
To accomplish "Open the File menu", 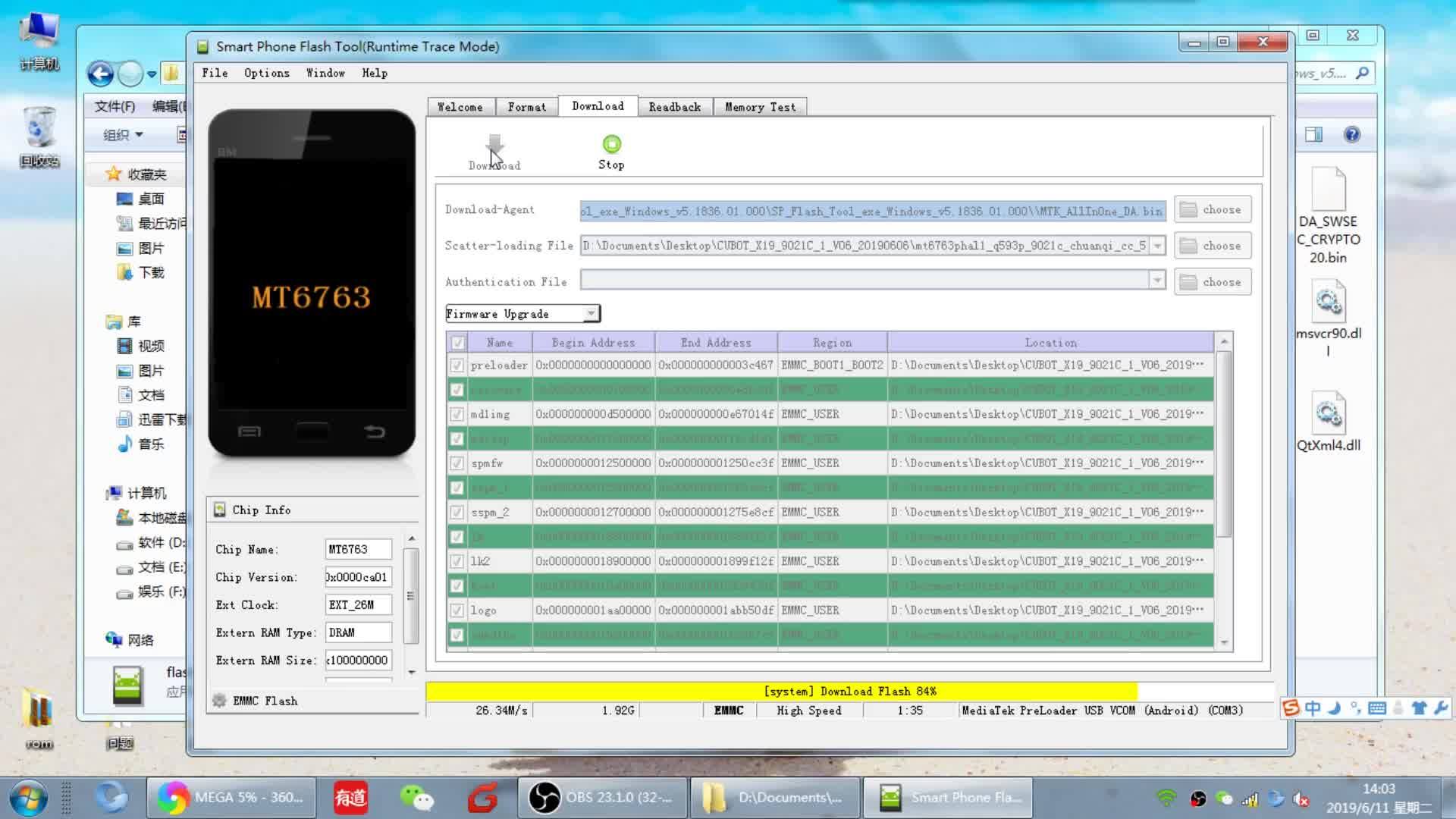I will point(215,73).
